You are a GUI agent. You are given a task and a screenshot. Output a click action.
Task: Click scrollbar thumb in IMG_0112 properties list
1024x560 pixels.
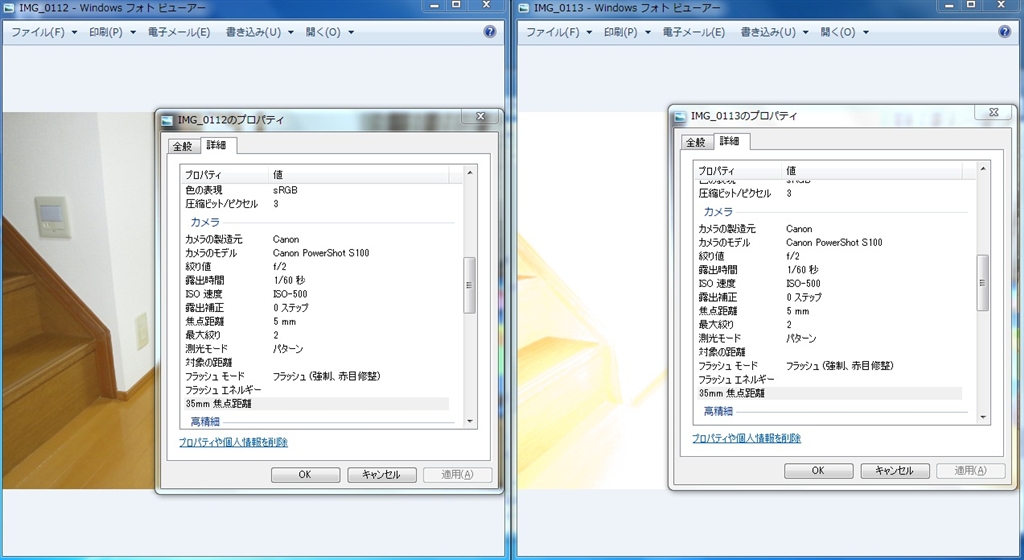[469, 285]
